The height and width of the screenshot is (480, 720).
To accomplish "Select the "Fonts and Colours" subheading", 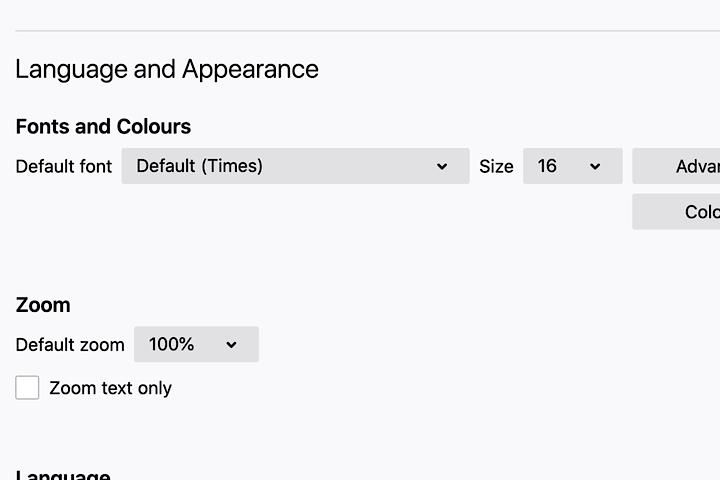I will [x=103, y=127].
